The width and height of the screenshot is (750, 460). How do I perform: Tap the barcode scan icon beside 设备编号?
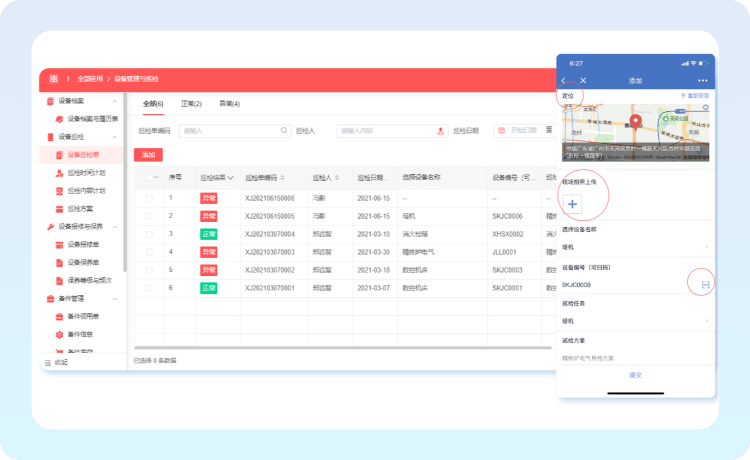pos(706,285)
